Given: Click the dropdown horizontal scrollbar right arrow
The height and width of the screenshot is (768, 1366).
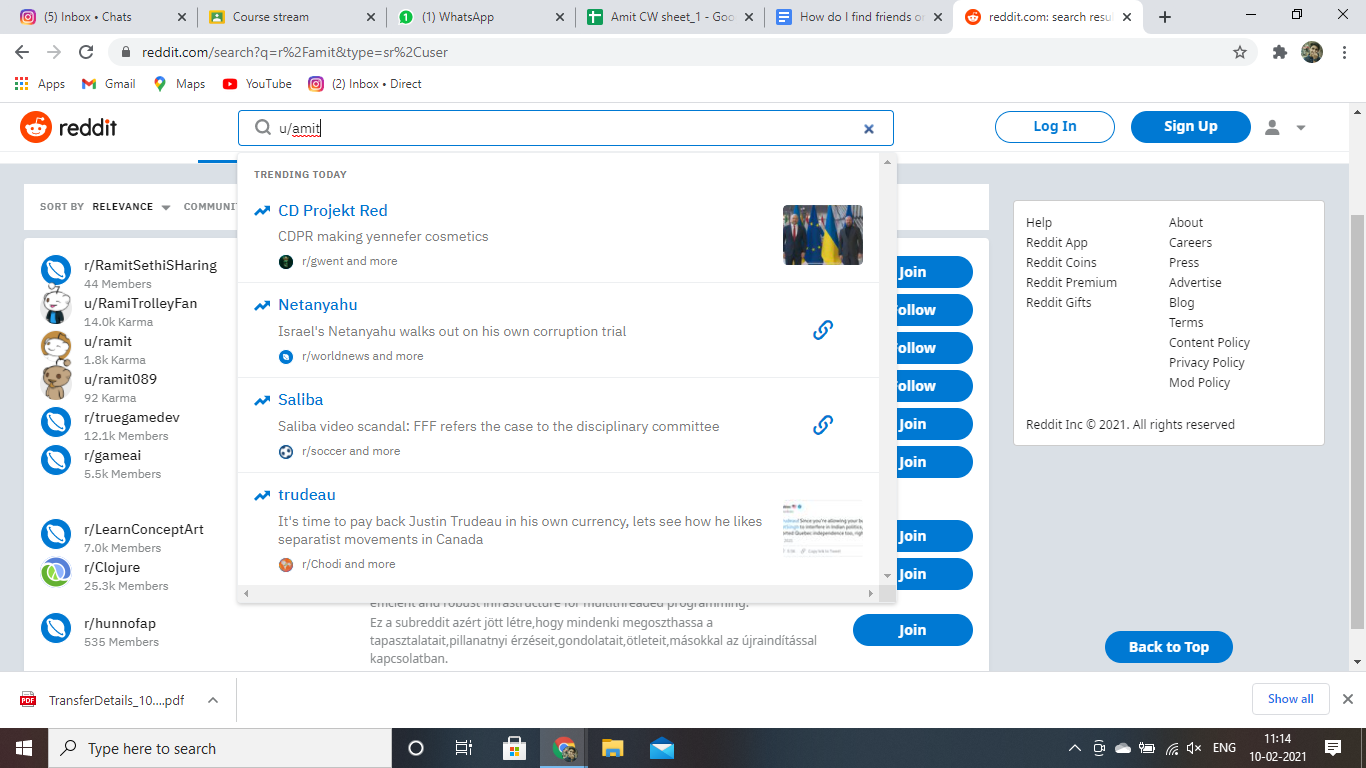Looking at the screenshot, I should tap(871, 593).
